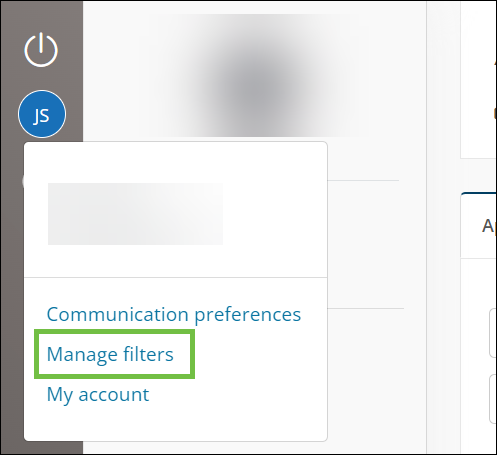Select Manage filters in the user menu
The height and width of the screenshot is (455, 497).
tap(110, 354)
